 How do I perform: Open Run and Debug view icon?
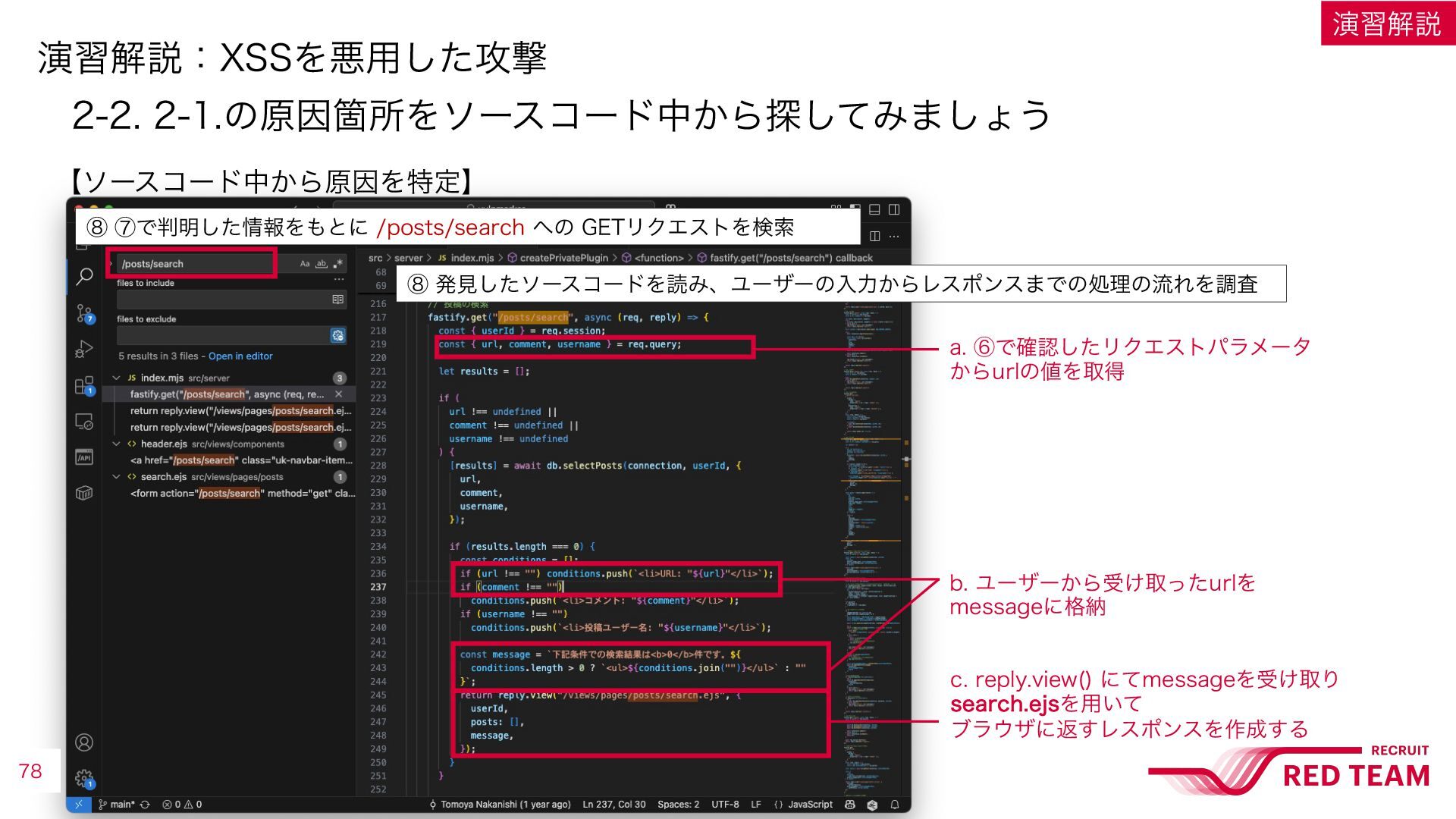pyautogui.click(x=84, y=349)
